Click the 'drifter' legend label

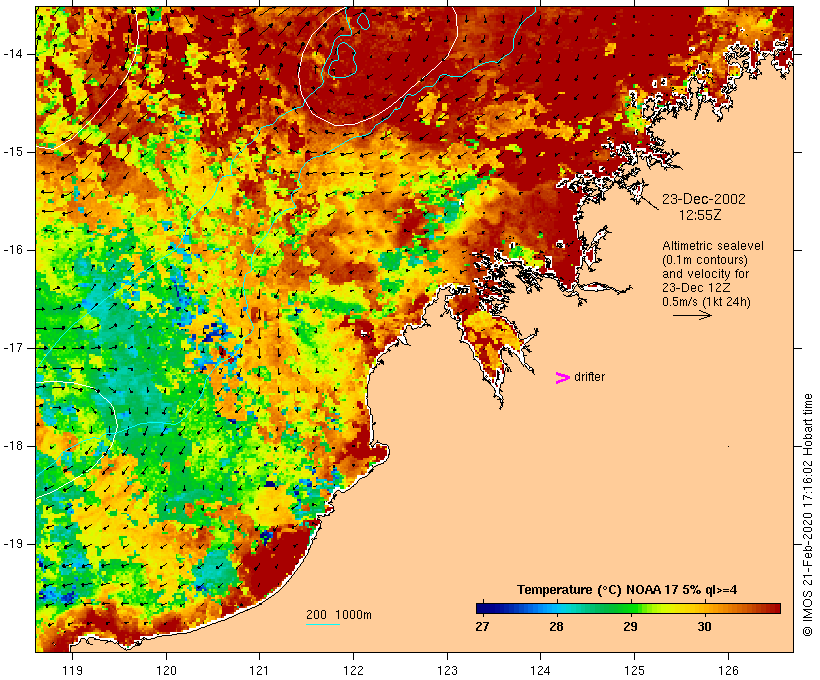[x=589, y=377]
